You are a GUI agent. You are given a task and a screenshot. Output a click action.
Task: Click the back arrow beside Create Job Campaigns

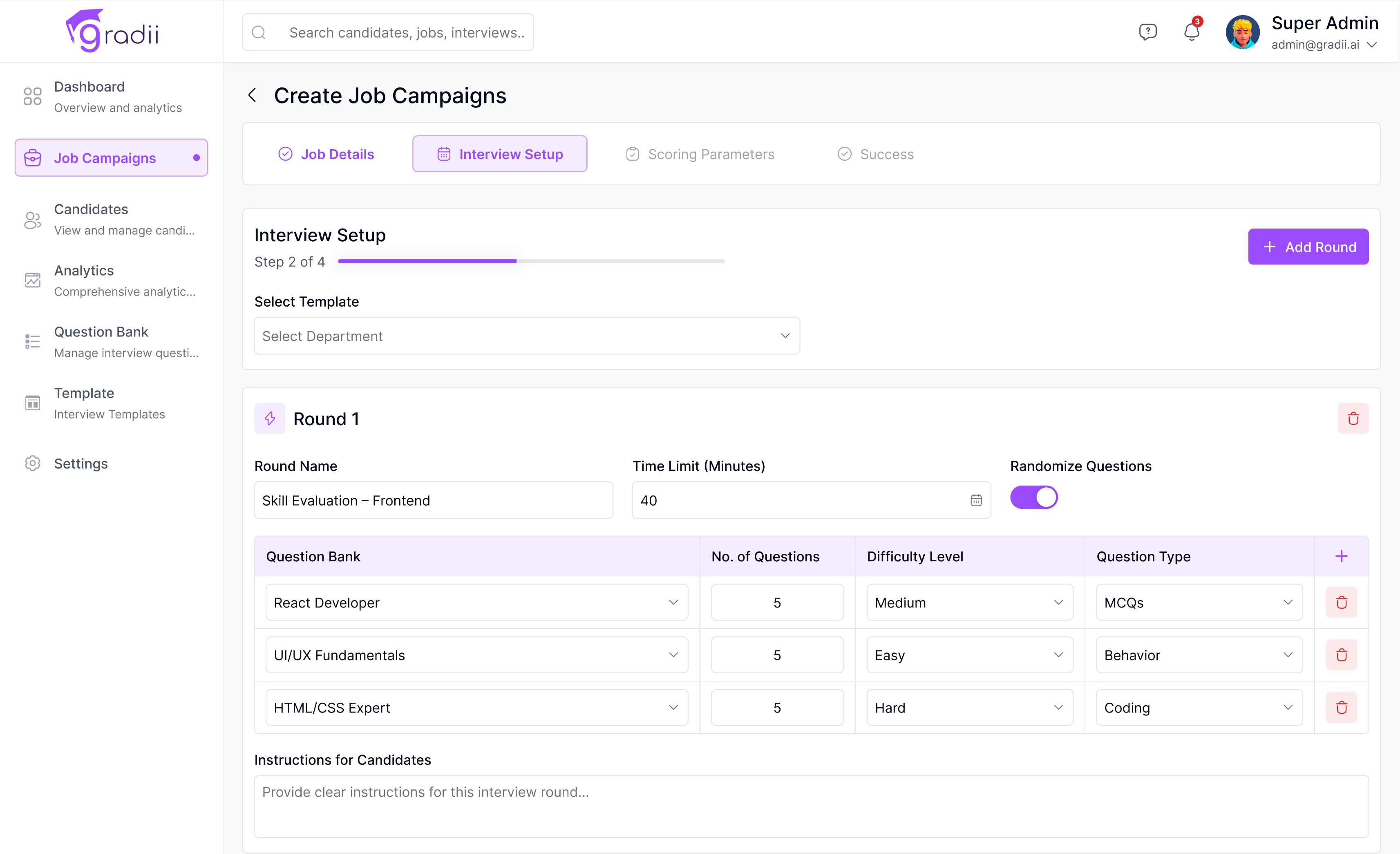point(252,96)
